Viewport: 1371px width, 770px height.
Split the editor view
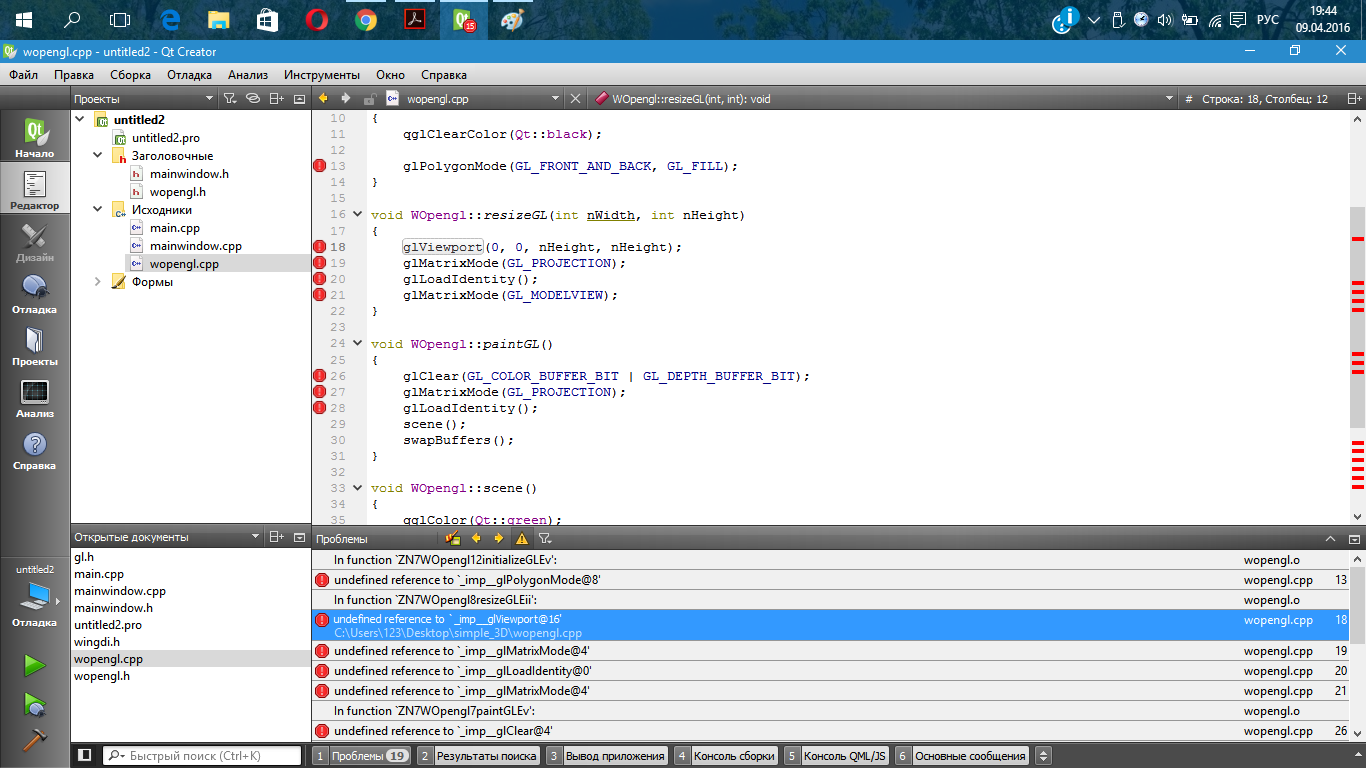1354,99
